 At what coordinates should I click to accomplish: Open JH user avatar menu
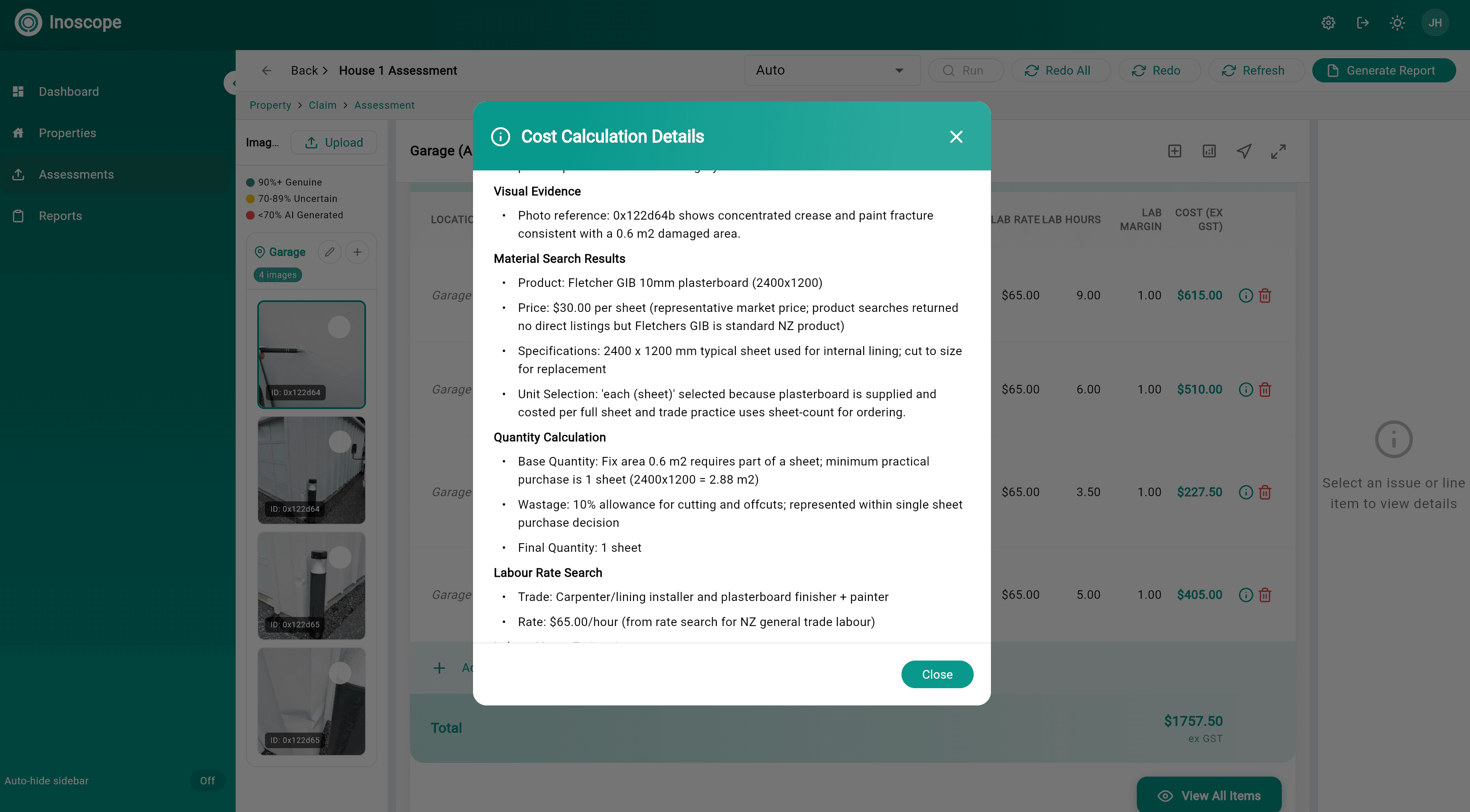[x=1435, y=23]
